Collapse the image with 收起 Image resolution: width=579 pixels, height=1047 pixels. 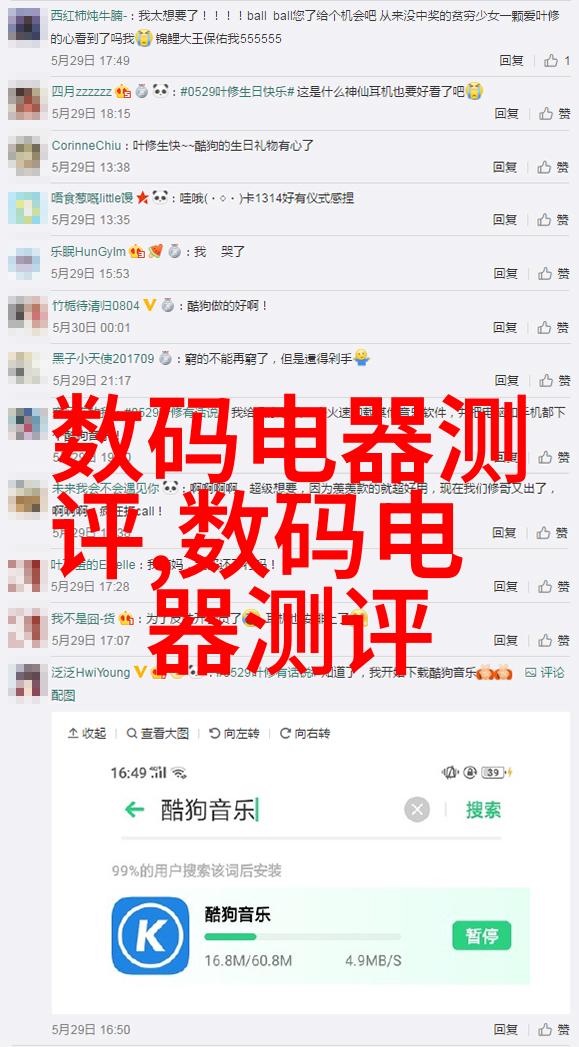87,733
